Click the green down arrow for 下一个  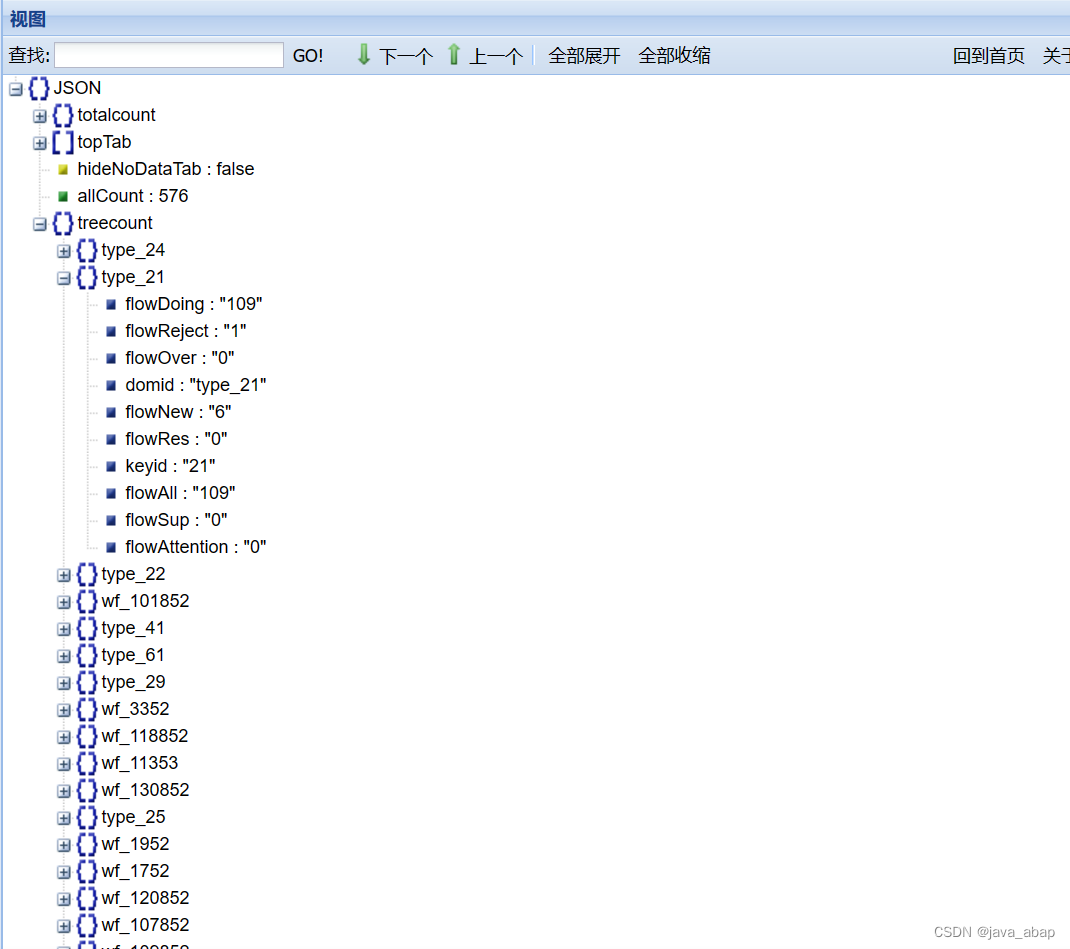pos(363,55)
